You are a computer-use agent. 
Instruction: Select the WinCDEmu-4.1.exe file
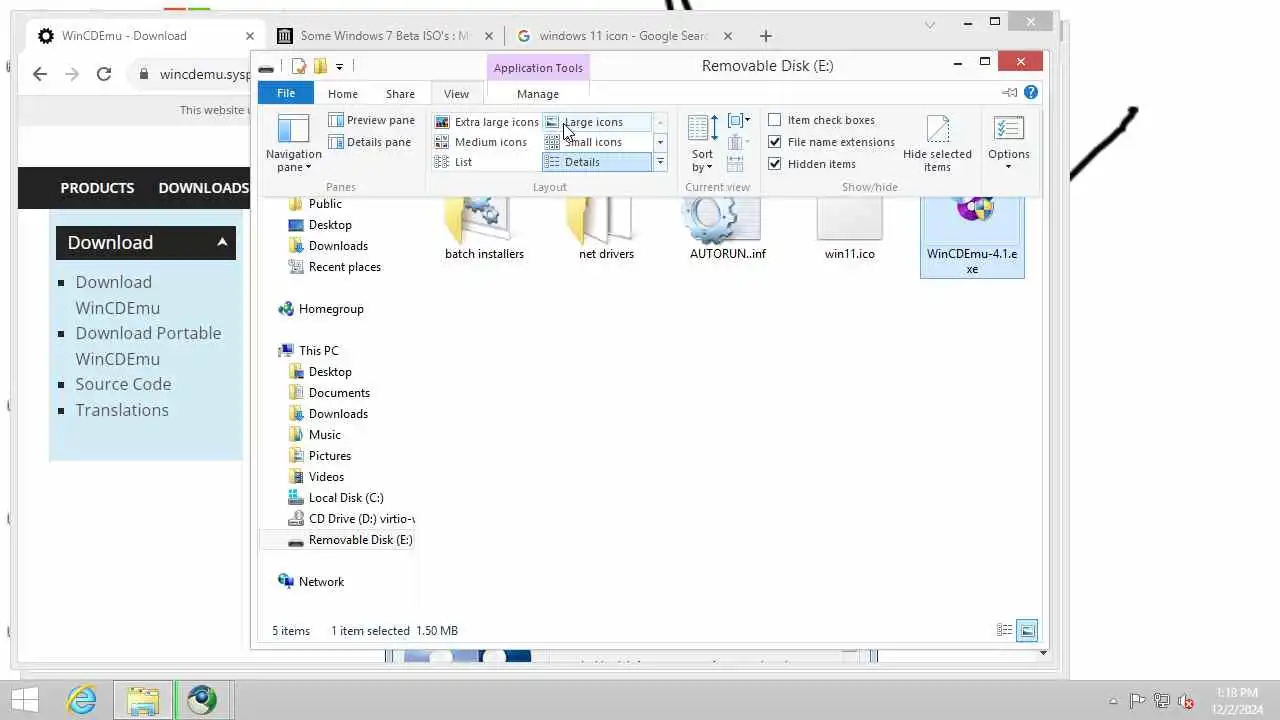pos(972,236)
